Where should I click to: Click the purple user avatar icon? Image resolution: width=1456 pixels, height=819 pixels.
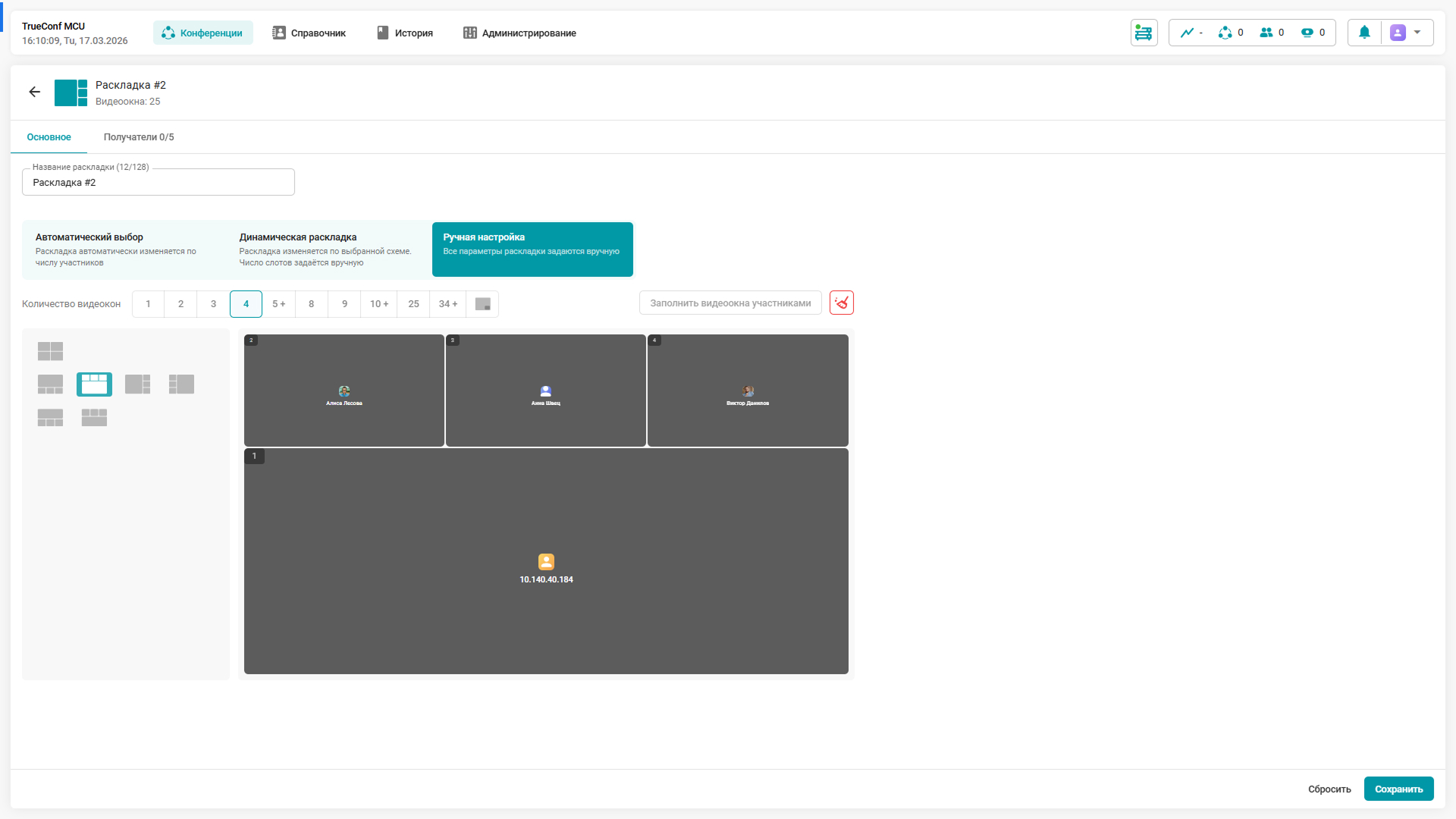[1398, 33]
